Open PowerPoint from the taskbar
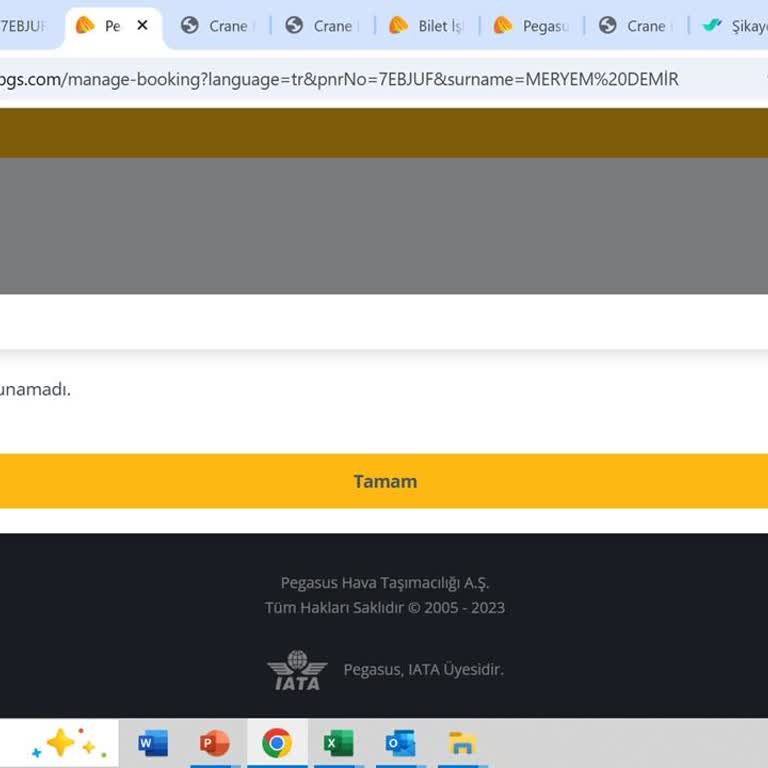 point(215,743)
